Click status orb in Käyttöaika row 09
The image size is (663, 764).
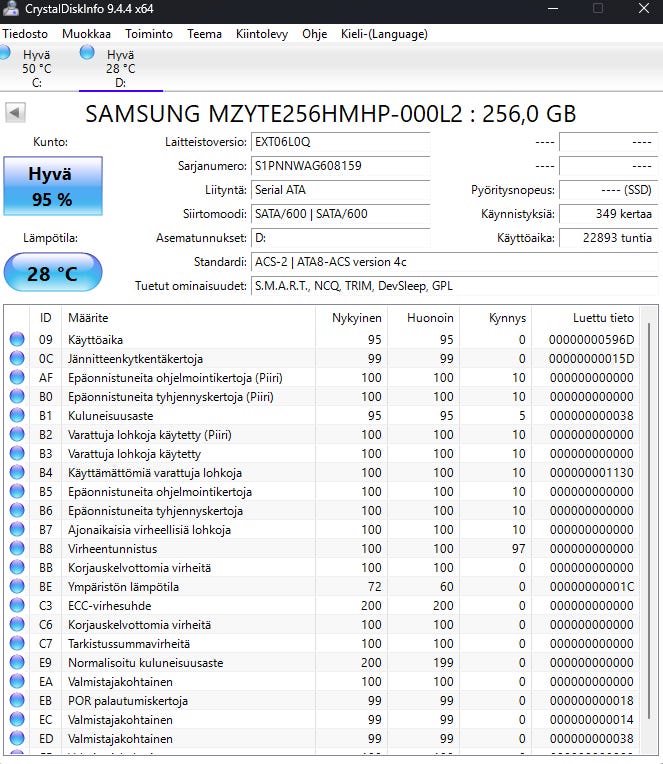pos(17,339)
